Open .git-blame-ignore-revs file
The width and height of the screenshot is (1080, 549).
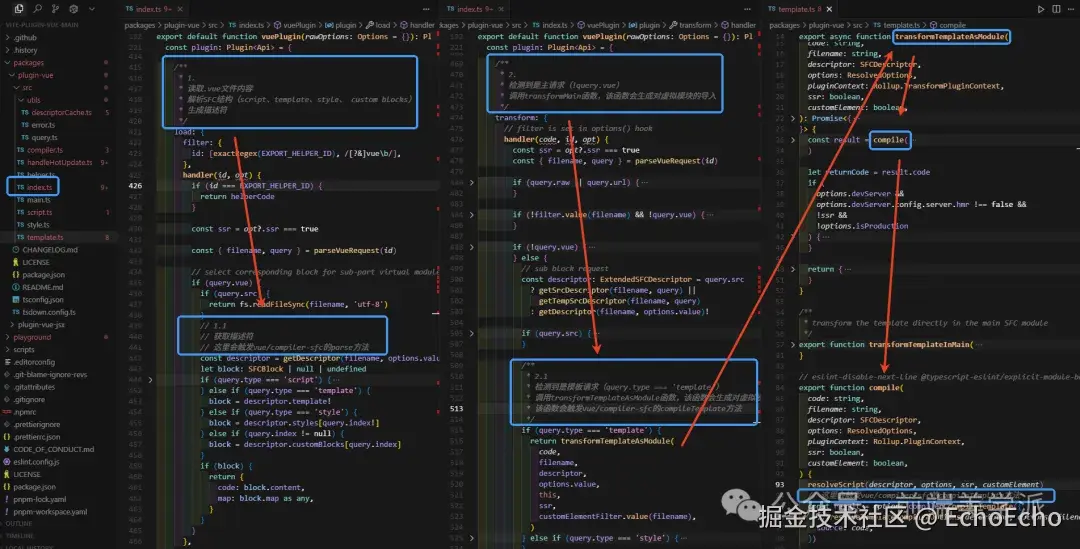coord(50,374)
